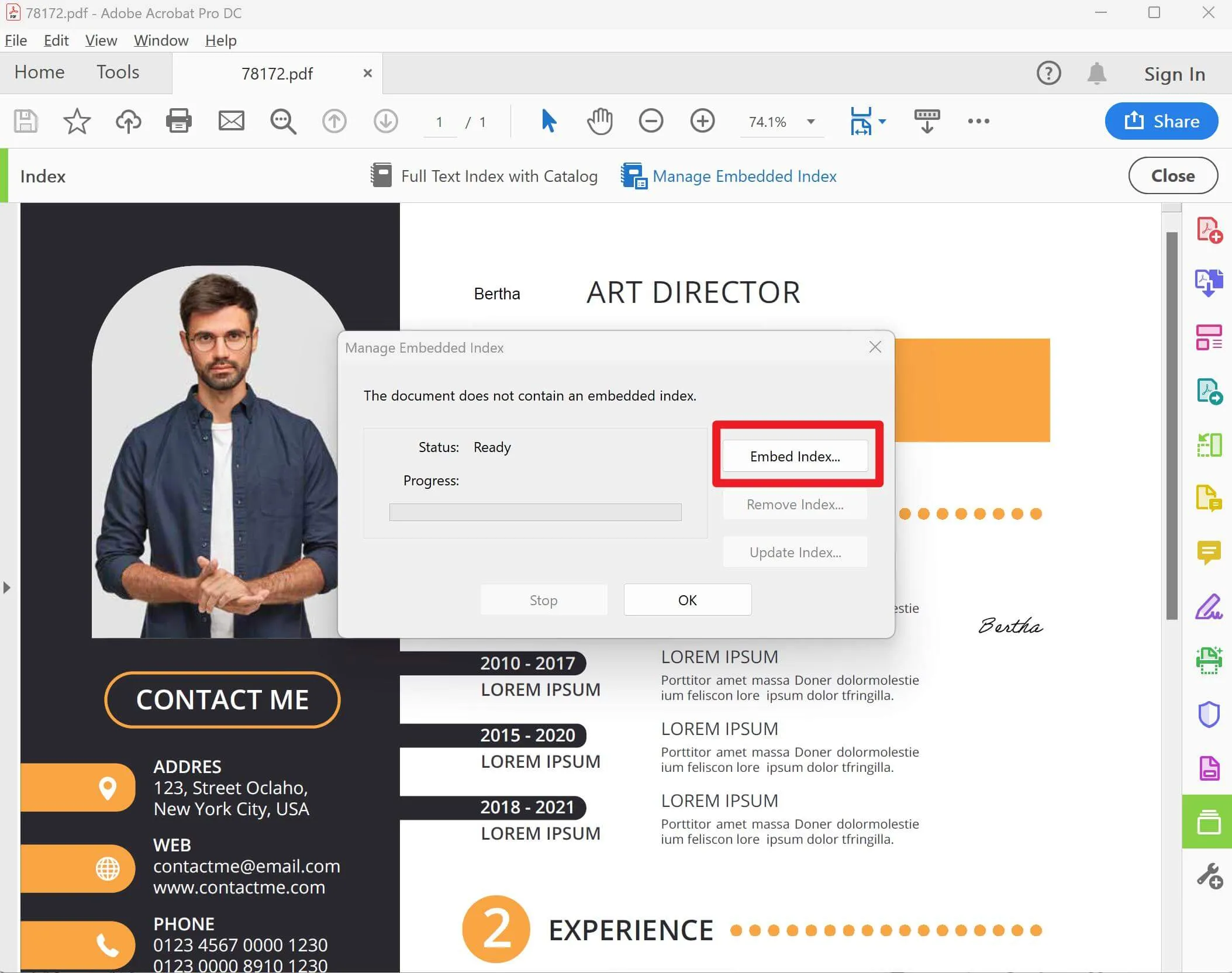Open the View menu
1232x973 pixels.
(x=101, y=40)
